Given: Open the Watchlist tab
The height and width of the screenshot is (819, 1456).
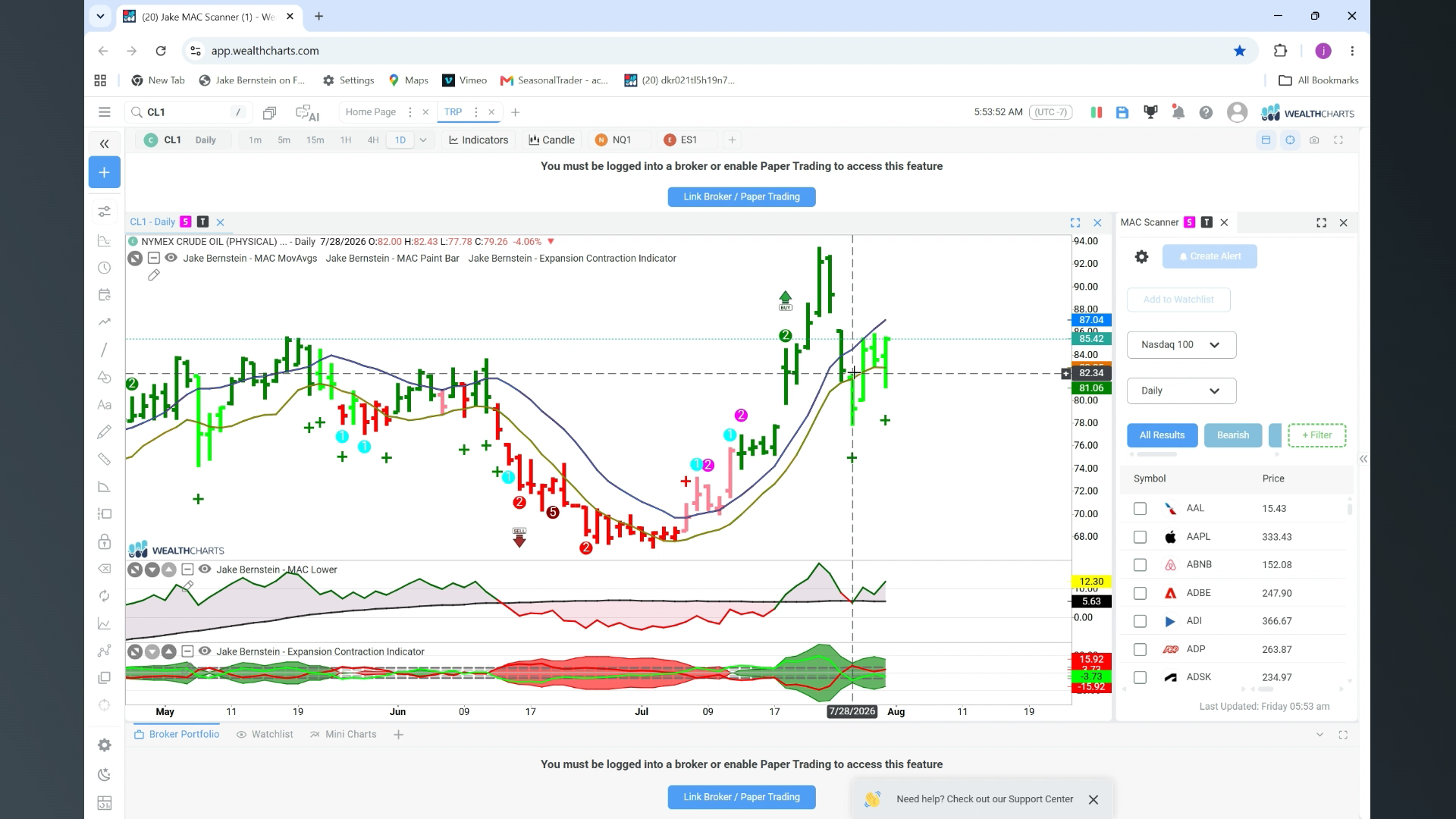Looking at the screenshot, I should (265, 735).
